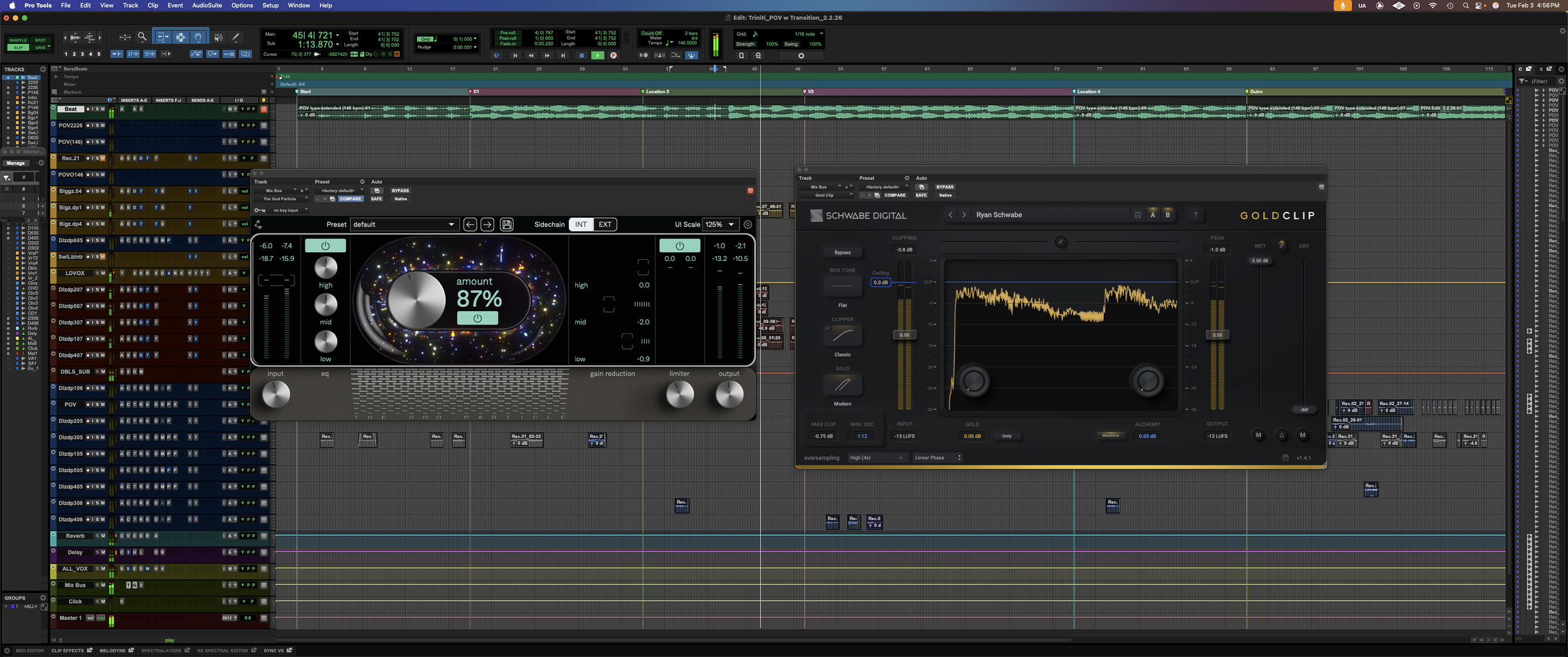
Task: Save preset with God Particle floppy icon
Action: tap(507, 225)
